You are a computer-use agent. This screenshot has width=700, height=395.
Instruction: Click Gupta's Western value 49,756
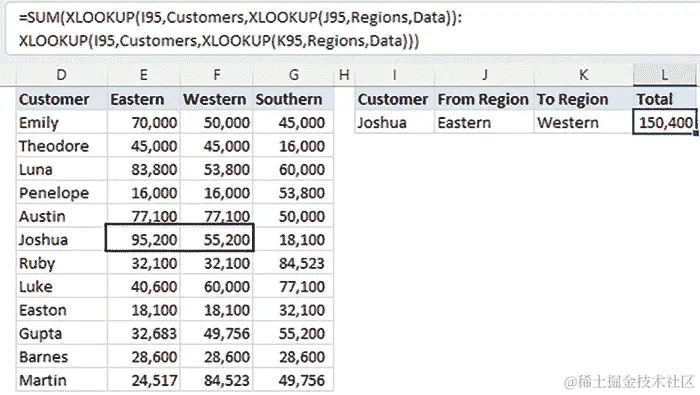tap(217, 333)
